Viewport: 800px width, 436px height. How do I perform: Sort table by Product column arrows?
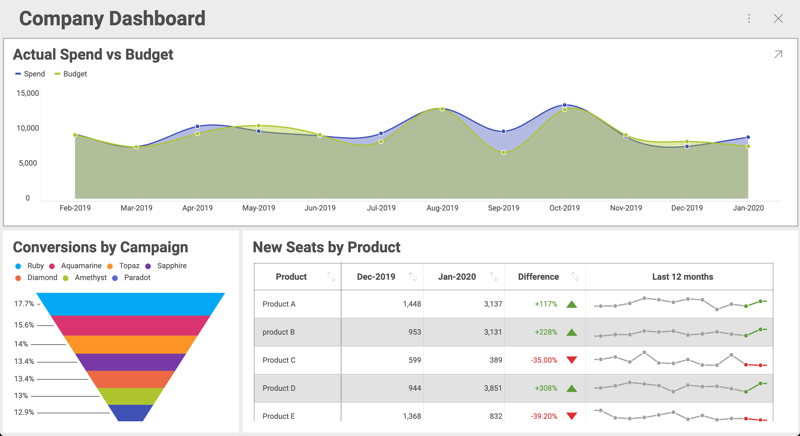tap(331, 277)
